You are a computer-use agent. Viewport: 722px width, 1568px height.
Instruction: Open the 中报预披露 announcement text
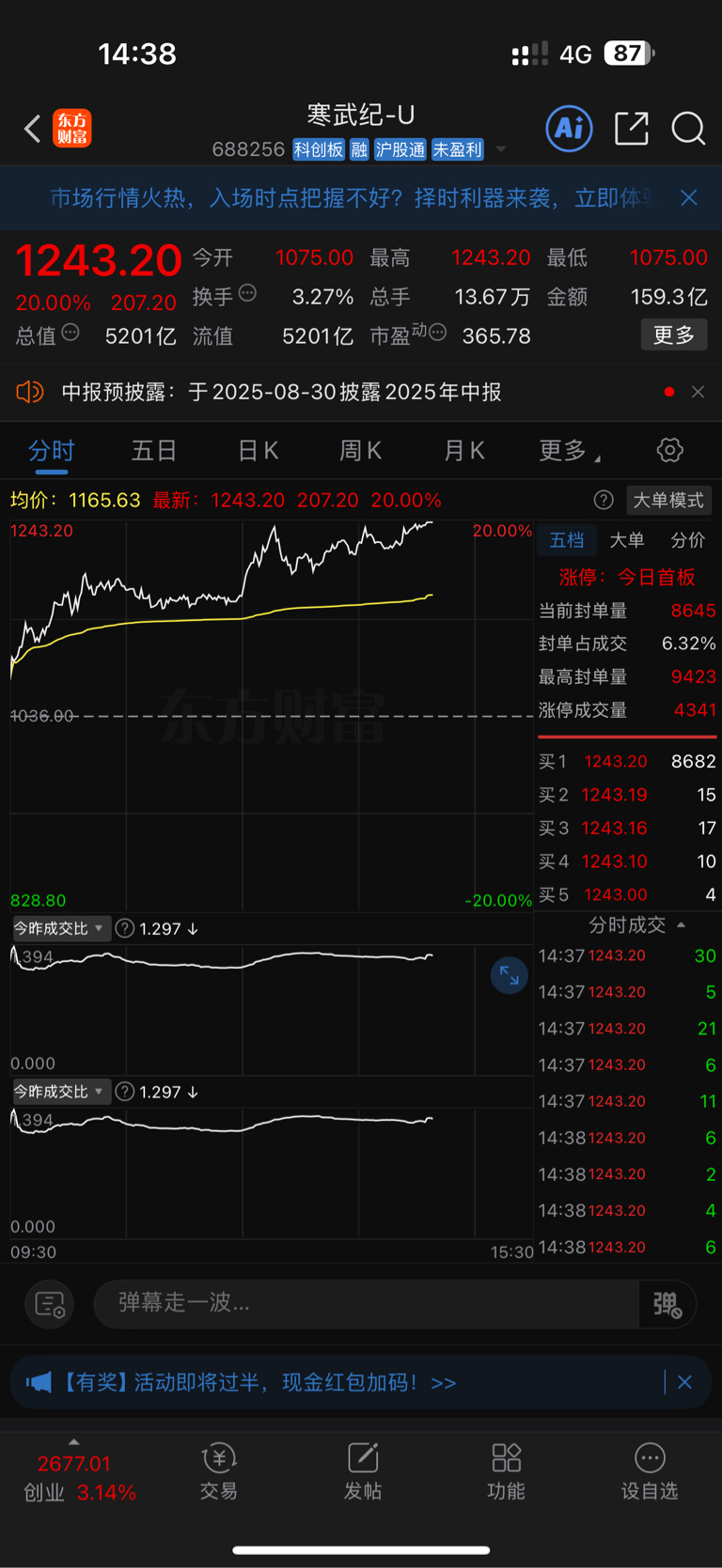[x=281, y=392]
